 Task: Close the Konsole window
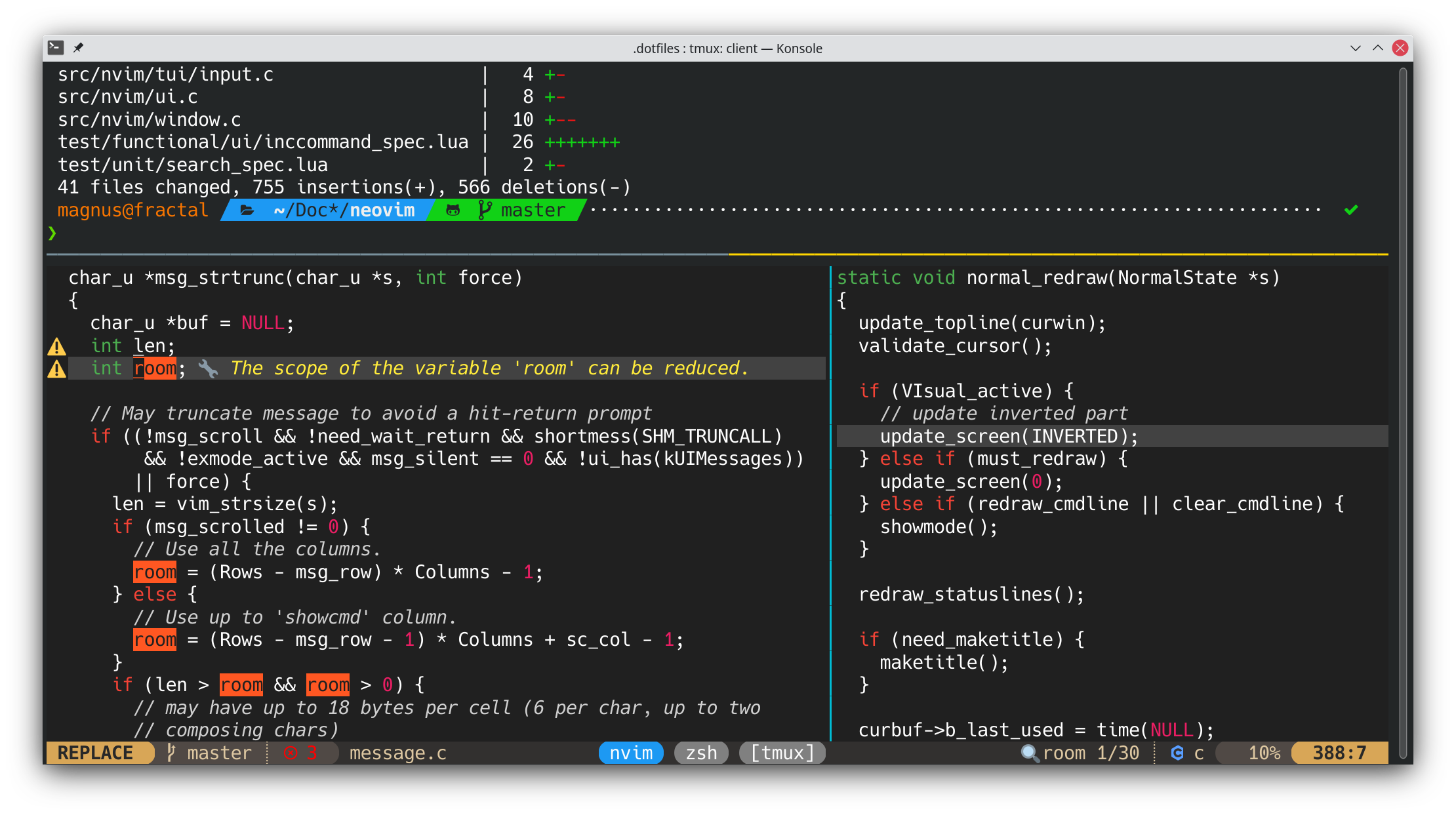(1400, 48)
